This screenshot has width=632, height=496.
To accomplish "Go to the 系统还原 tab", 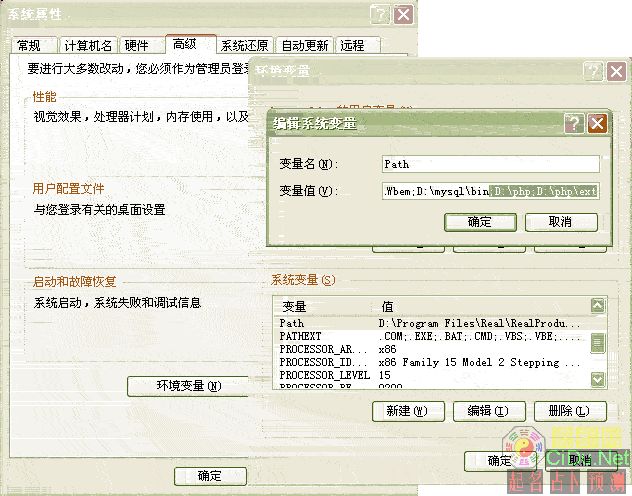I will pos(245,46).
